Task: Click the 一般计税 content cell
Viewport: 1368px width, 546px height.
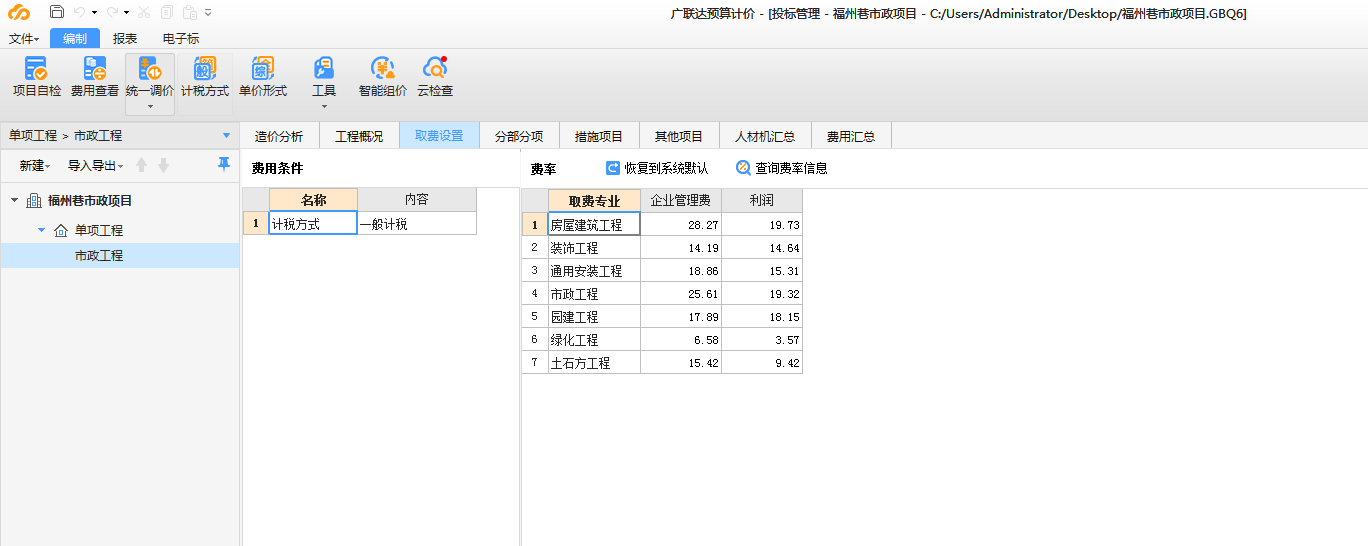Action: [x=417, y=224]
